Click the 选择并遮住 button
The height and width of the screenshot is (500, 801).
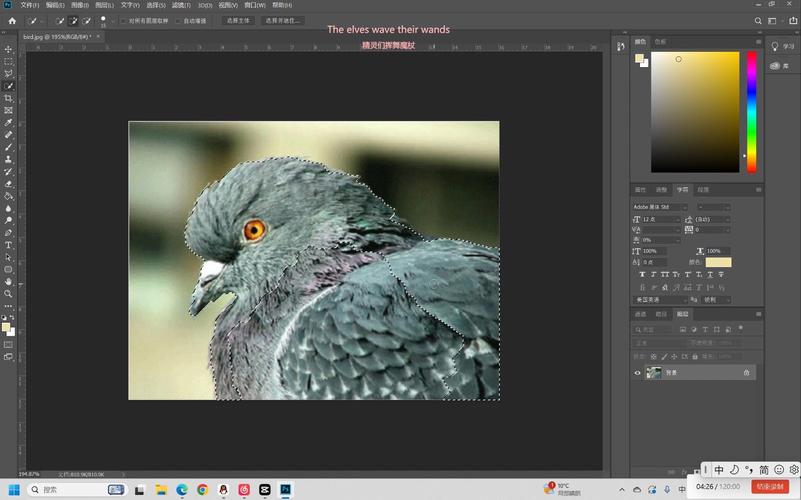[x=282, y=20]
